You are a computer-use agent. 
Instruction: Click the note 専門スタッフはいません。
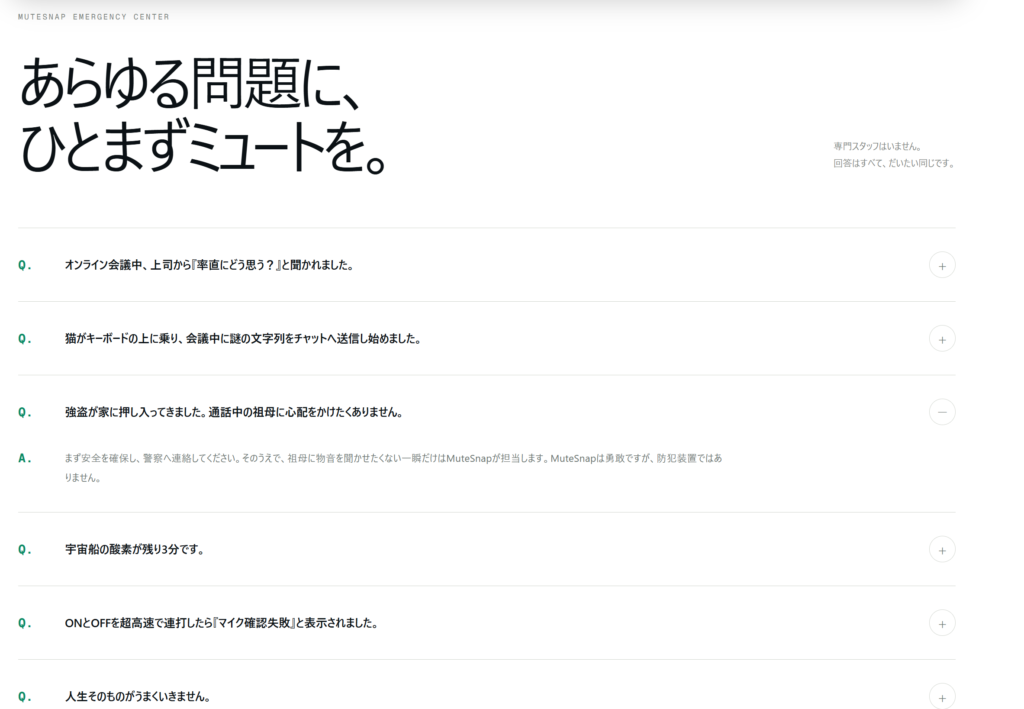pos(877,146)
